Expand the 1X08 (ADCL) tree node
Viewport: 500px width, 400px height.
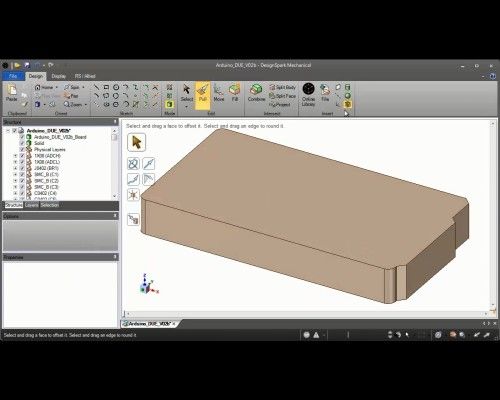(15, 162)
